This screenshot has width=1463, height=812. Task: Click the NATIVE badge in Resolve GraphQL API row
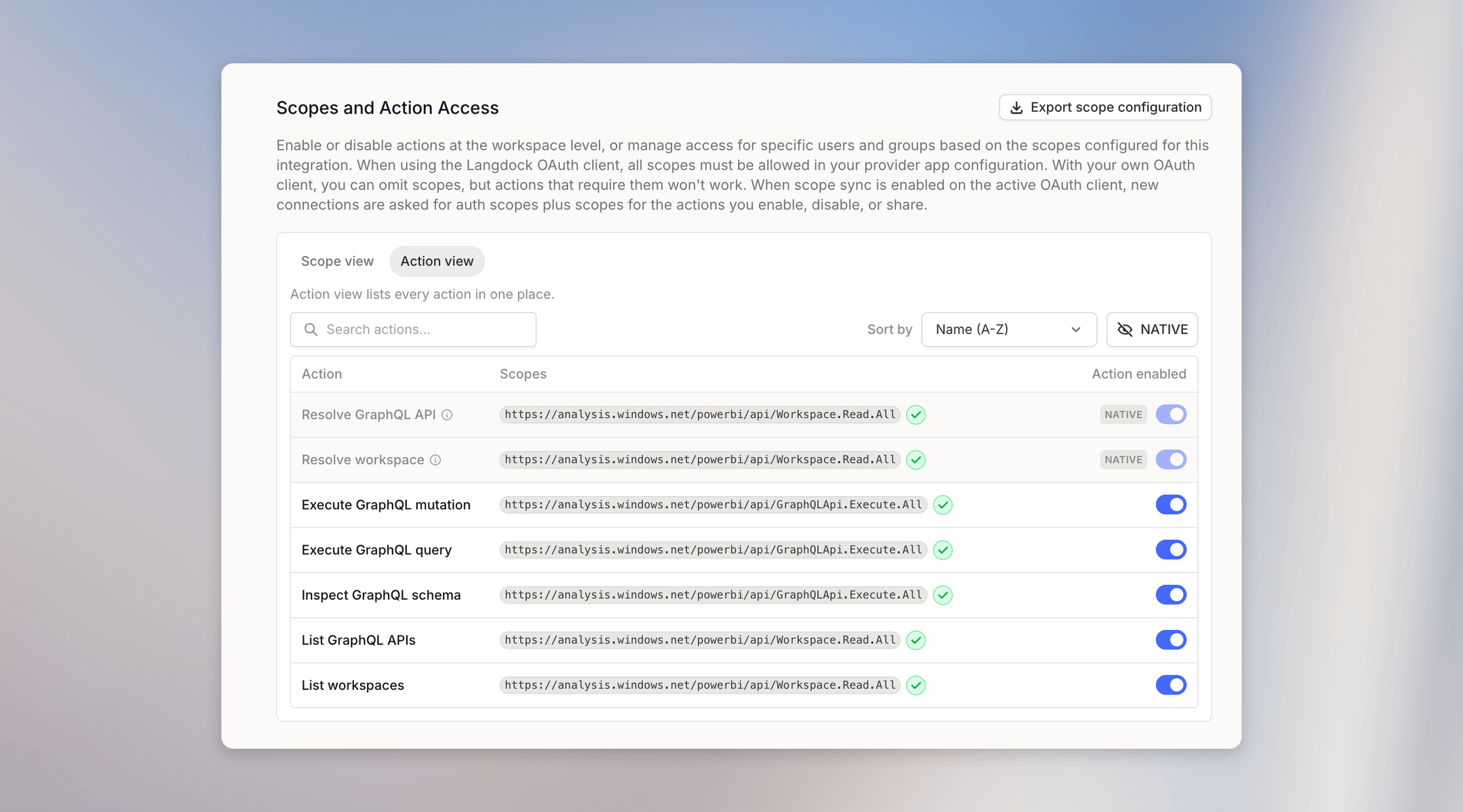pyautogui.click(x=1123, y=414)
